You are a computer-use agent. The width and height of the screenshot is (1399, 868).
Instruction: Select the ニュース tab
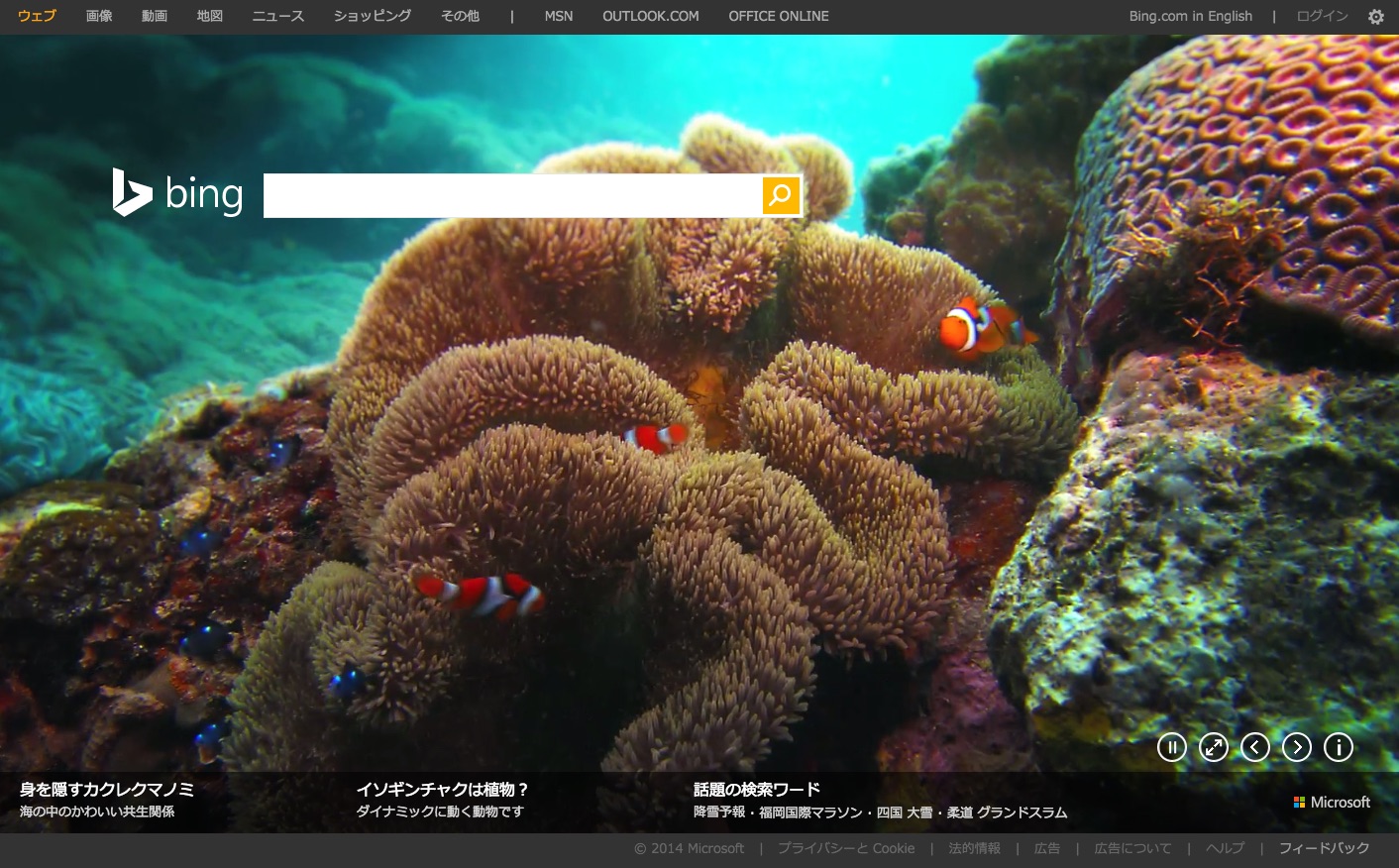(x=277, y=17)
